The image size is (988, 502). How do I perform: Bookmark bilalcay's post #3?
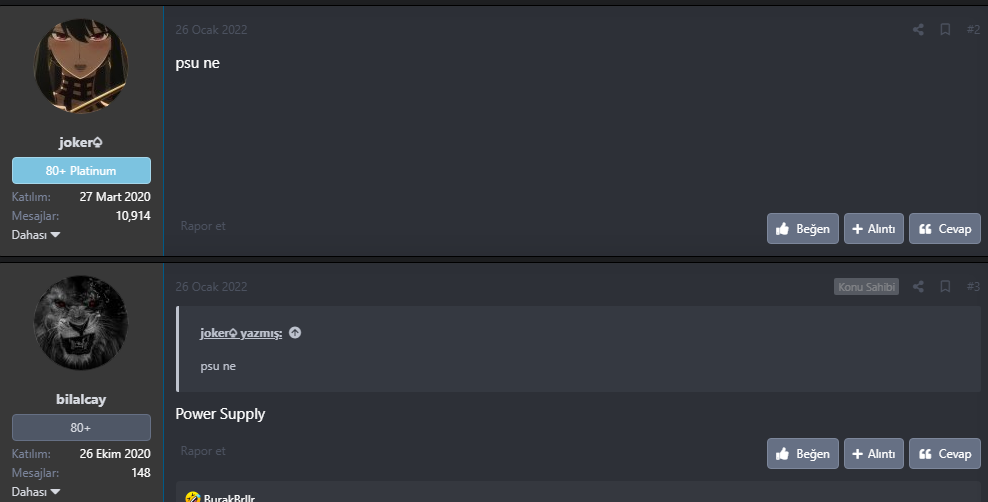click(945, 287)
